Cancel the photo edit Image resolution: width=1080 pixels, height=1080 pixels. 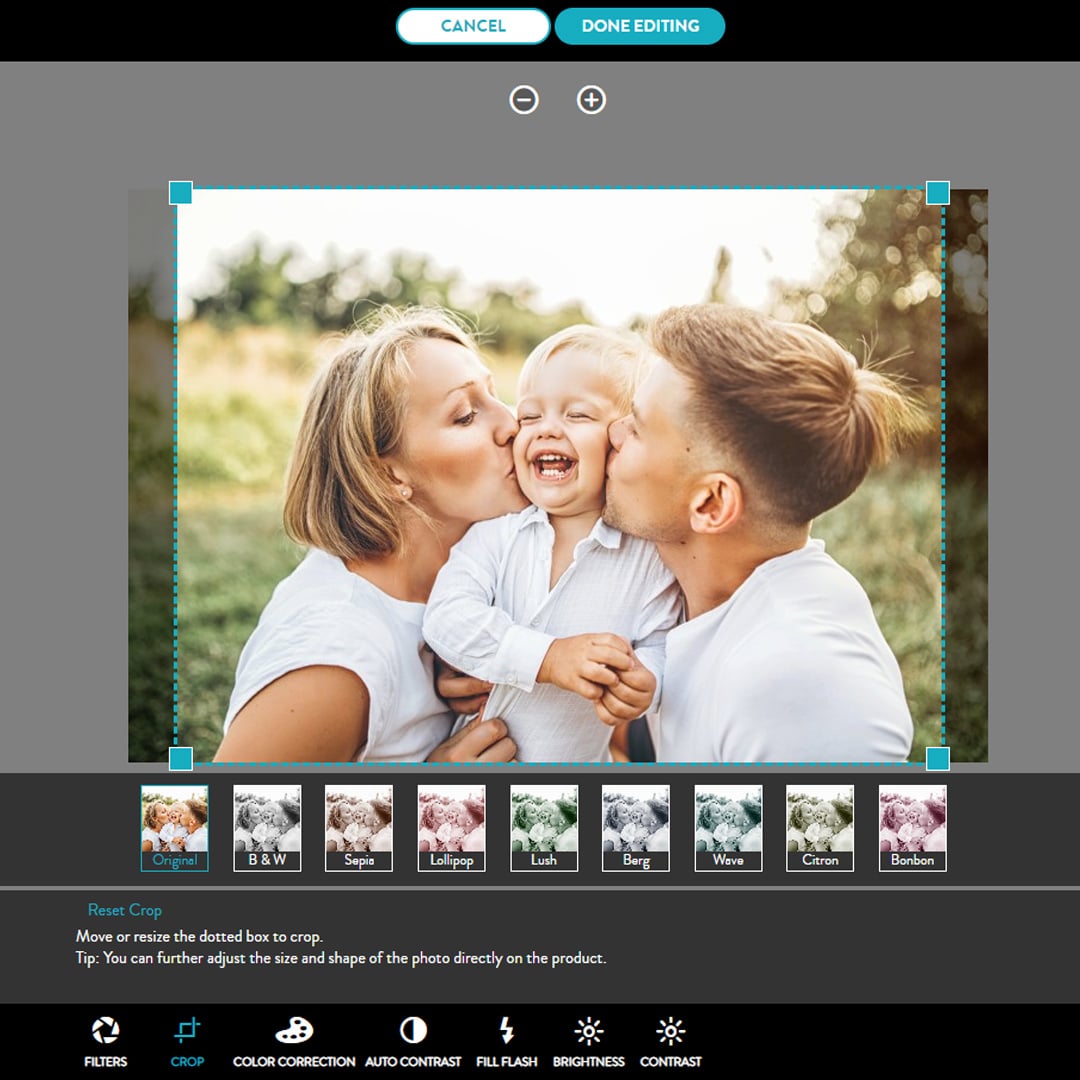(472, 26)
